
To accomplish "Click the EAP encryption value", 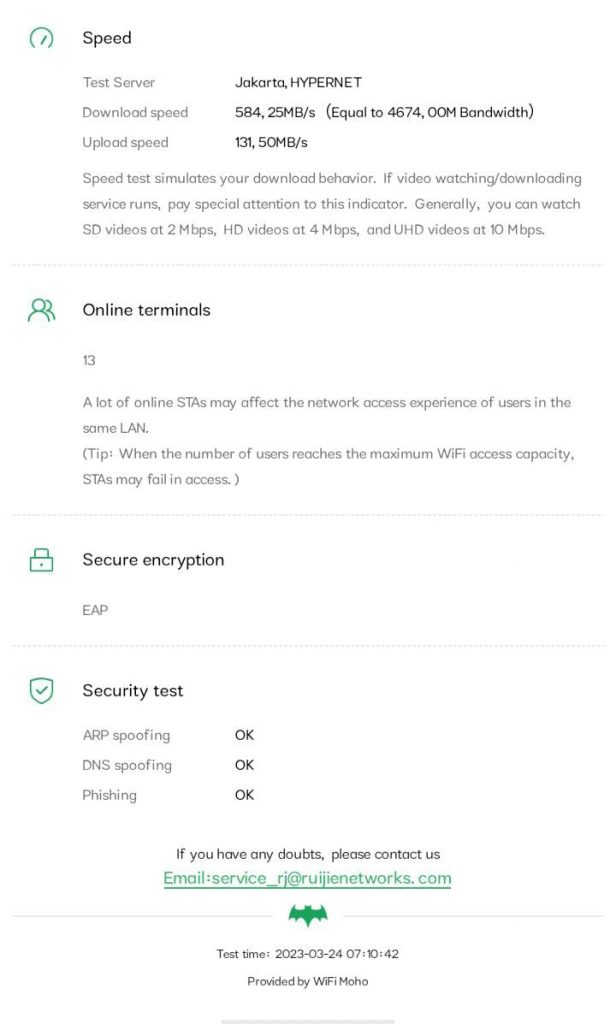I will tap(95, 610).
